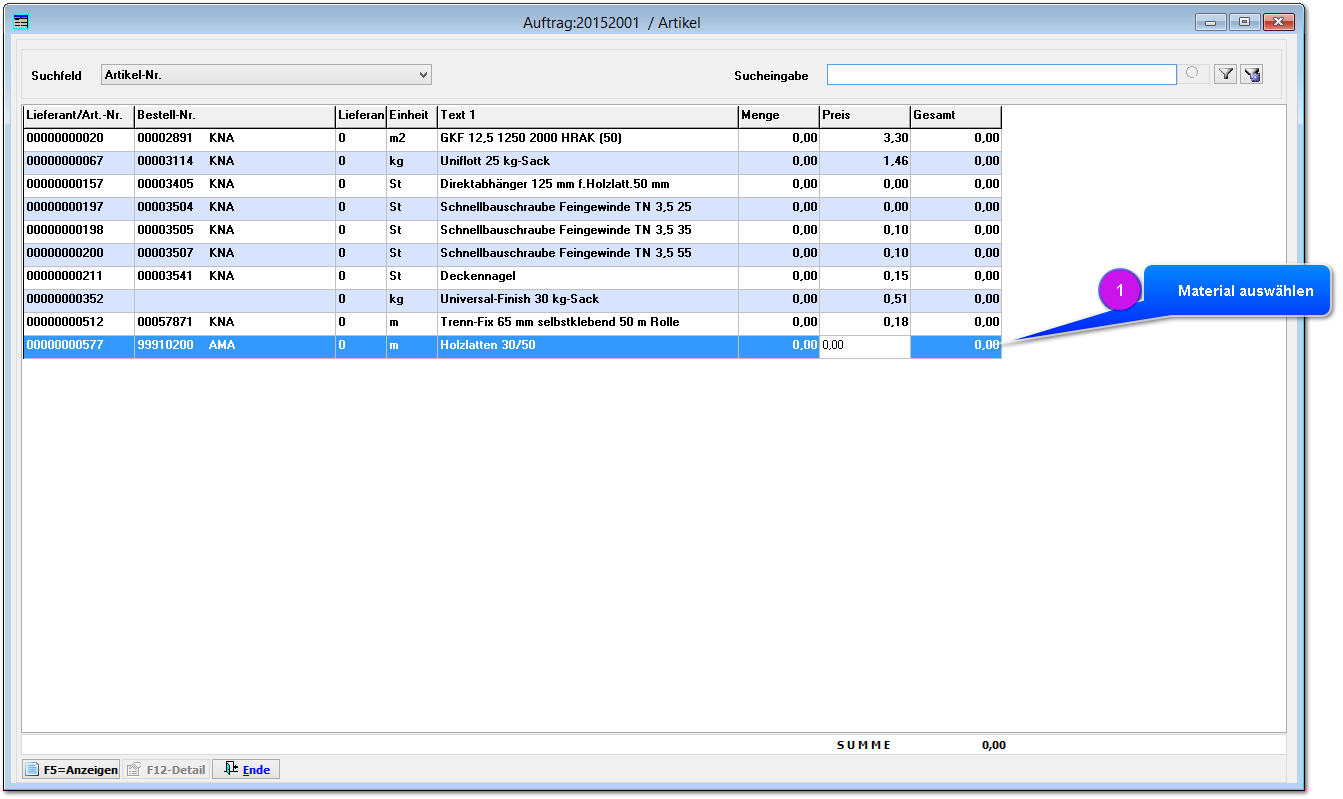Click the radio indicator beside the search input
1343x799 pixels.
(1192, 73)
